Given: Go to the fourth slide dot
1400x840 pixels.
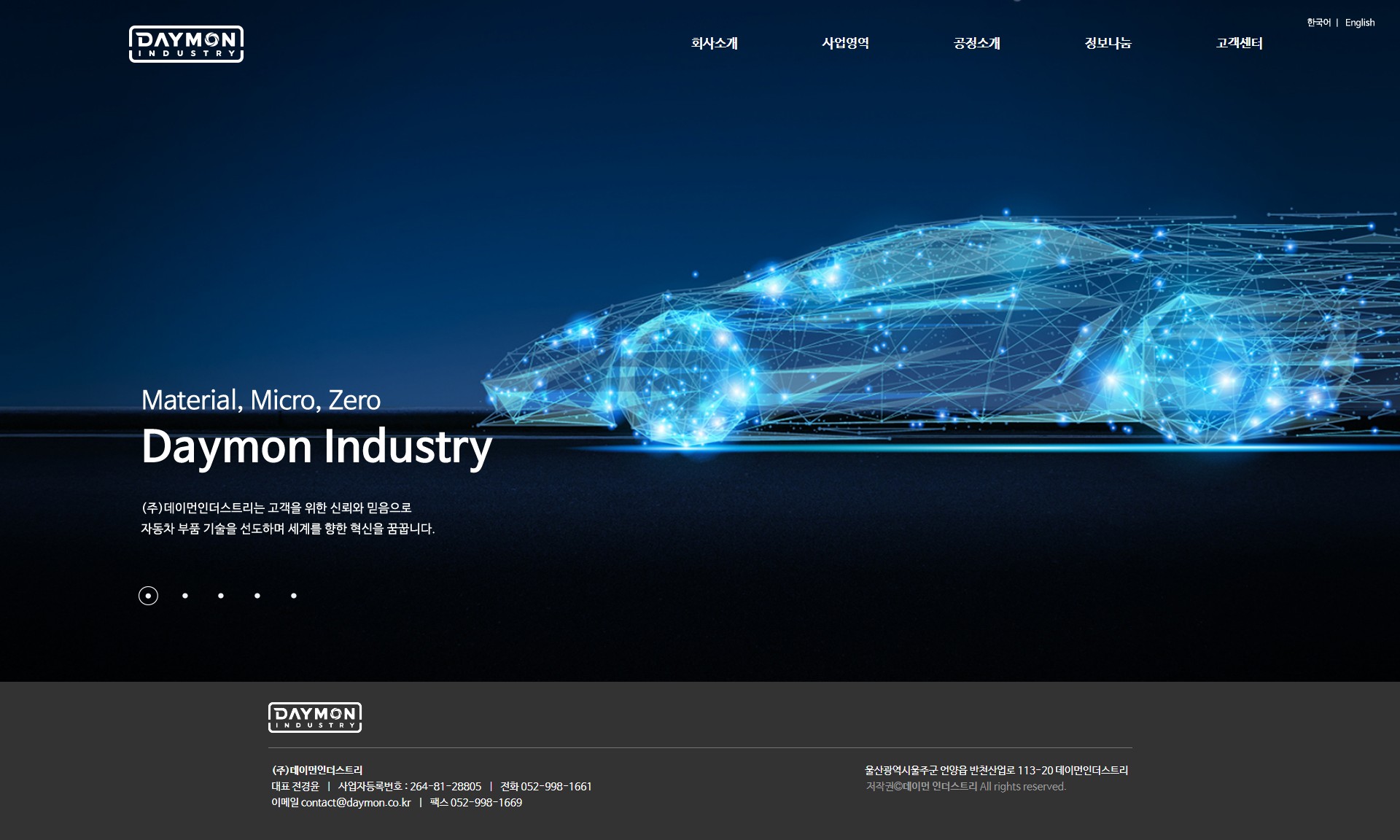Looking at the screenshot, I should click(x=257, y=596).
